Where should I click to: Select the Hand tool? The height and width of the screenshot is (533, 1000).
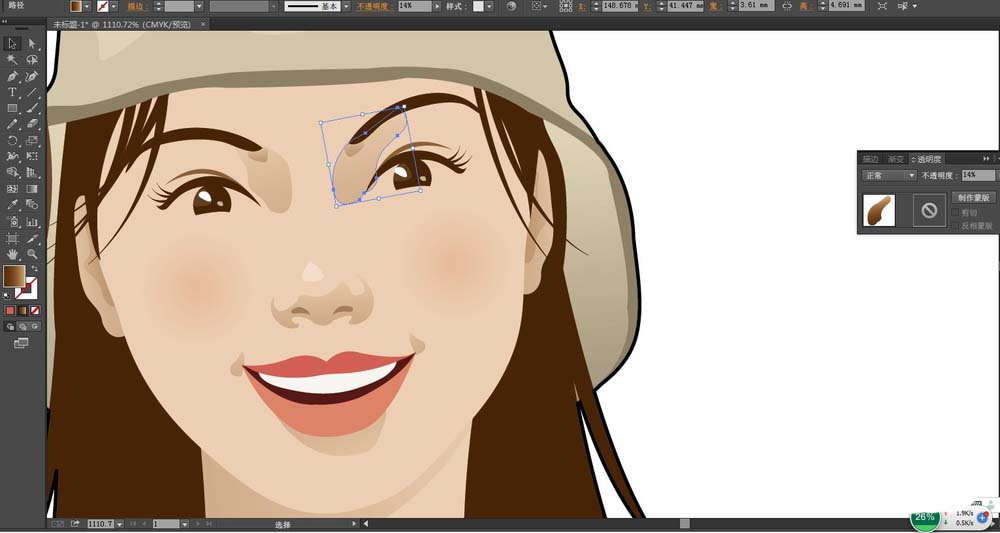[x=12, y=255]
